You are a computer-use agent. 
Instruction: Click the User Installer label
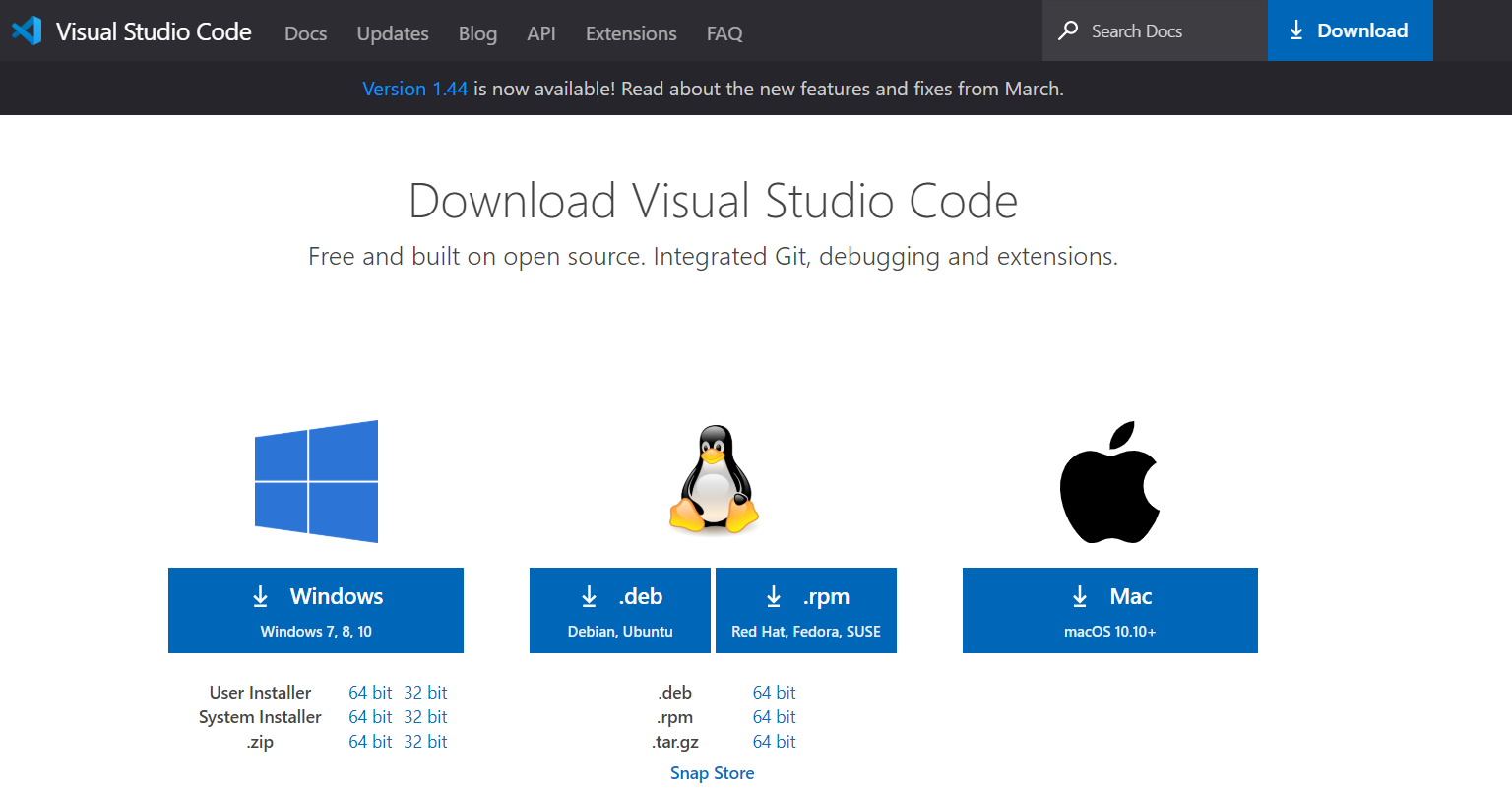click(x=260, y=693)
